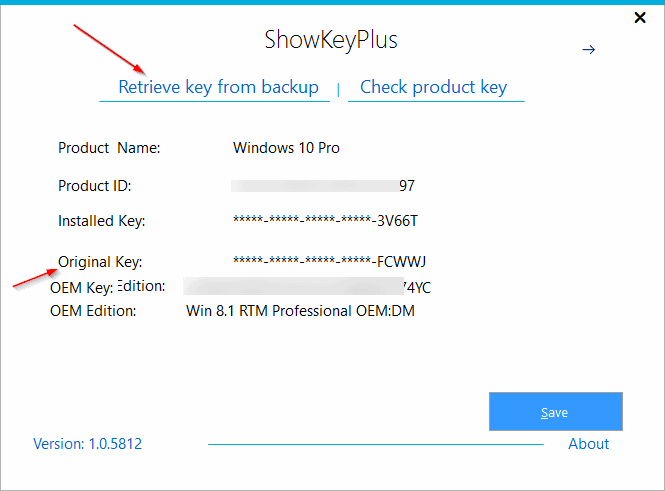Screen dimensions: 665x491
Task: Click the OEM Edition label
Action: click(93, 311)
